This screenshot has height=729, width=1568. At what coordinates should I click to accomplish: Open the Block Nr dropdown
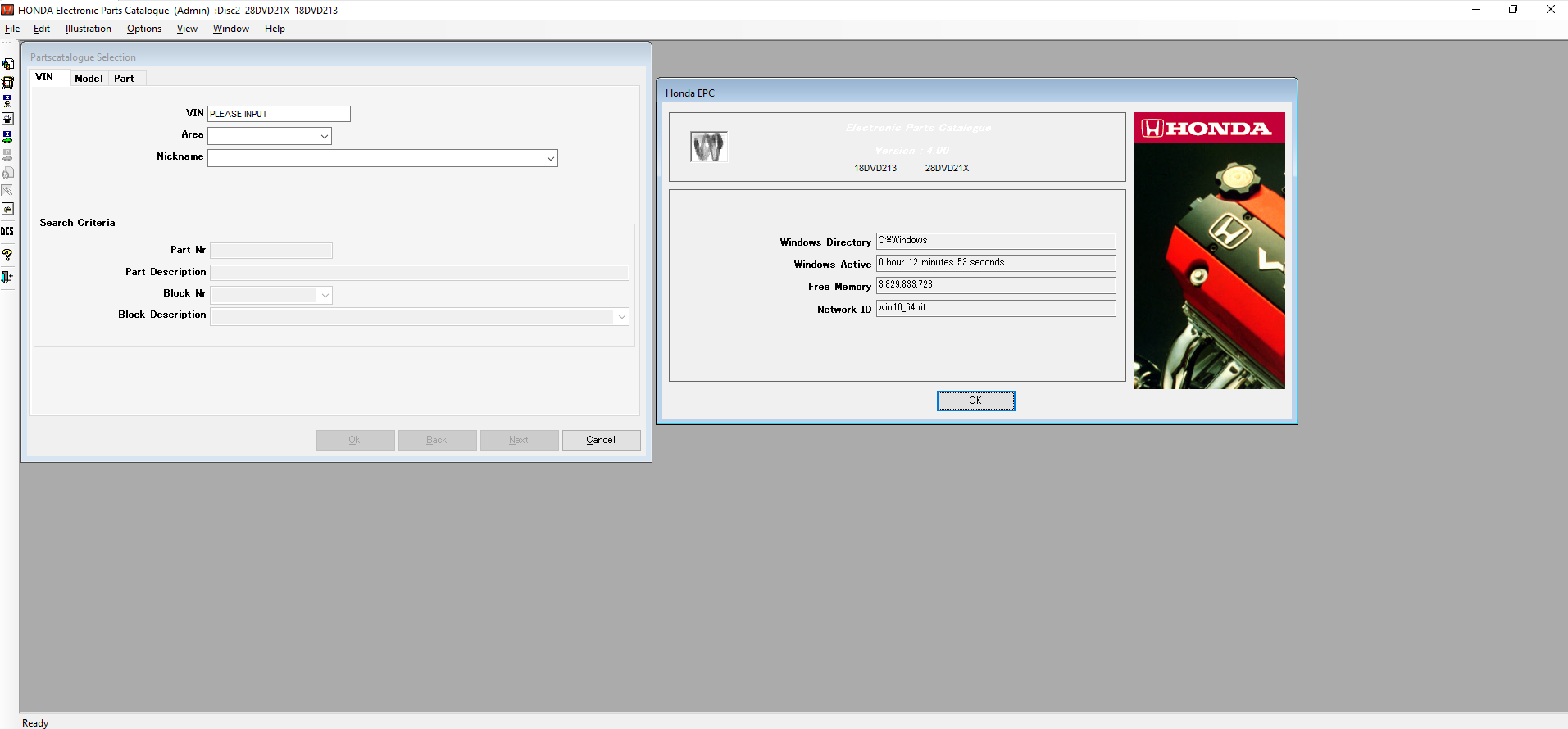(x=325, y=295)
